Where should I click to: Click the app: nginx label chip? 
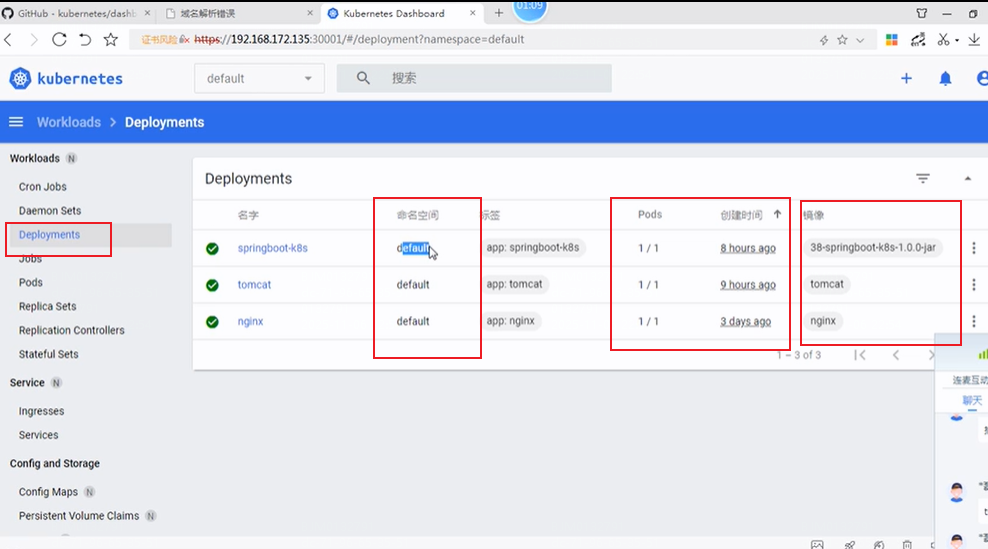point(510,321)
